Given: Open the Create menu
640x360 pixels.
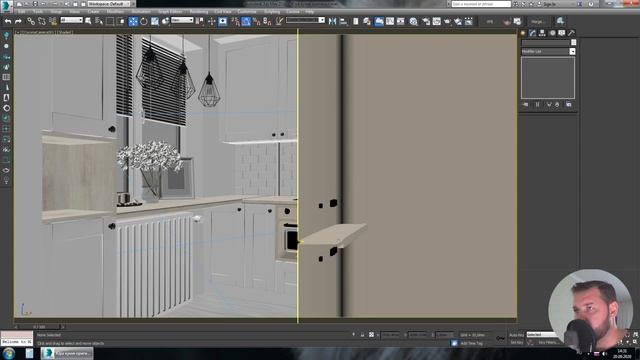Looking at the screenshot, I should pos(93,12).
